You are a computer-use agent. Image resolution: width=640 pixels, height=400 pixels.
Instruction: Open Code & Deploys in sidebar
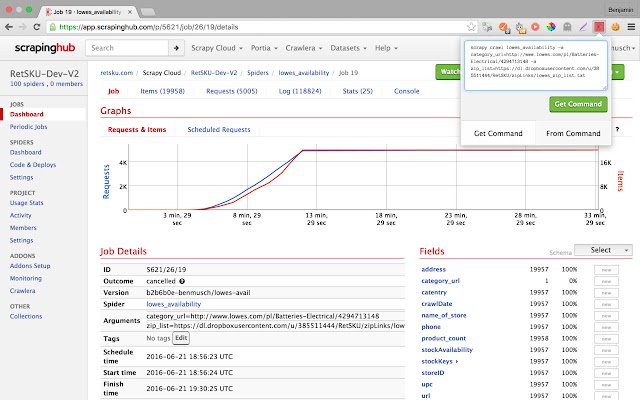(33, 165)
